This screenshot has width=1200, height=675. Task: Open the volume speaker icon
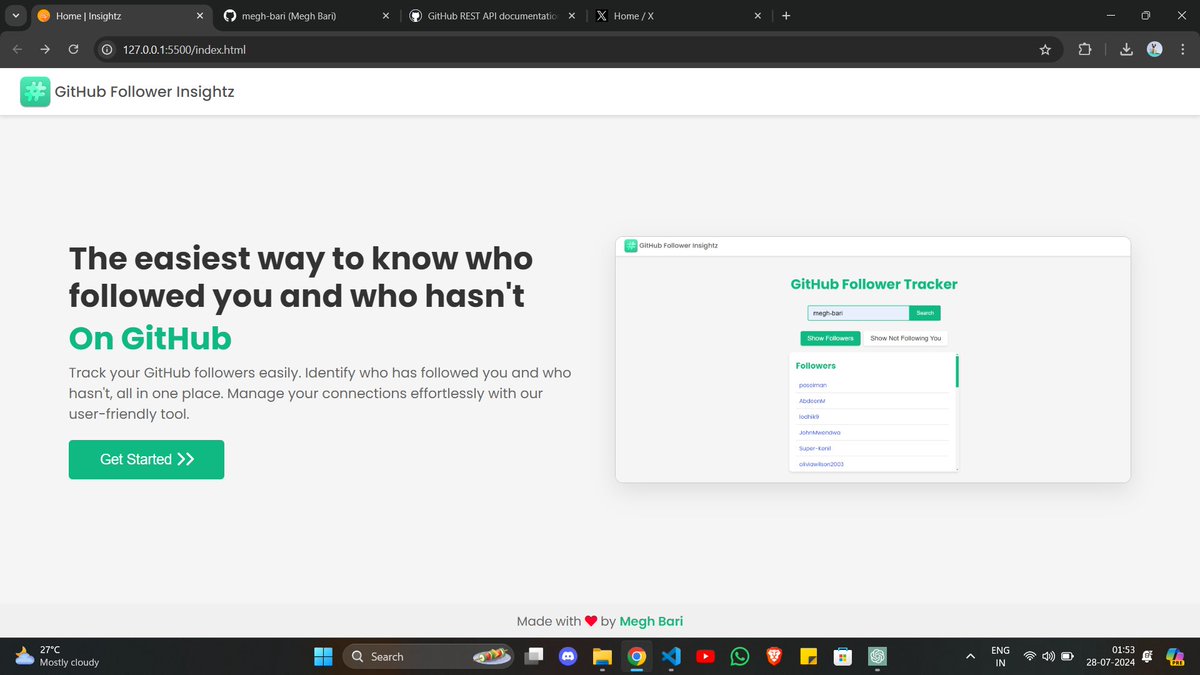tap(1048, 657)
